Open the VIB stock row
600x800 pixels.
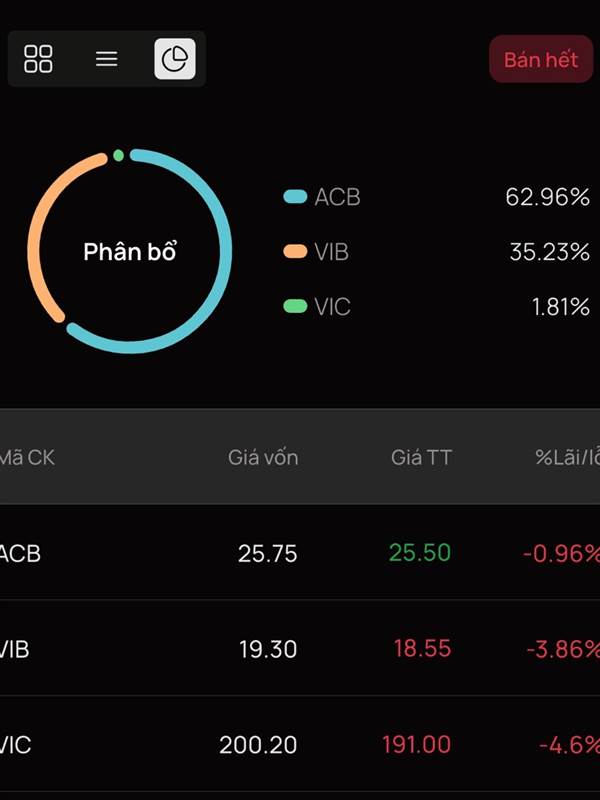click(300, 649)
